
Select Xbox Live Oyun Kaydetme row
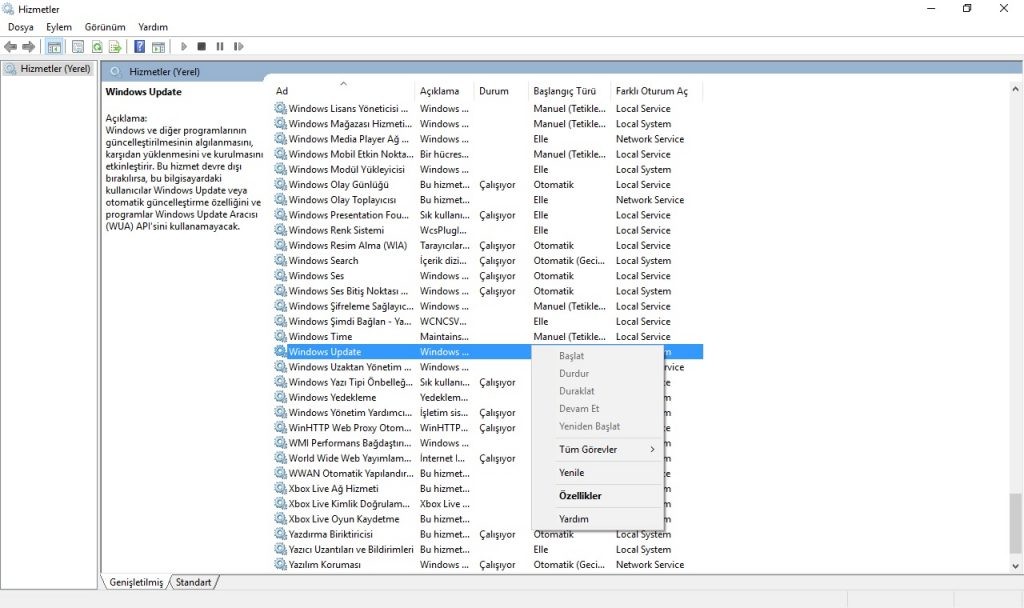(488, 519)
